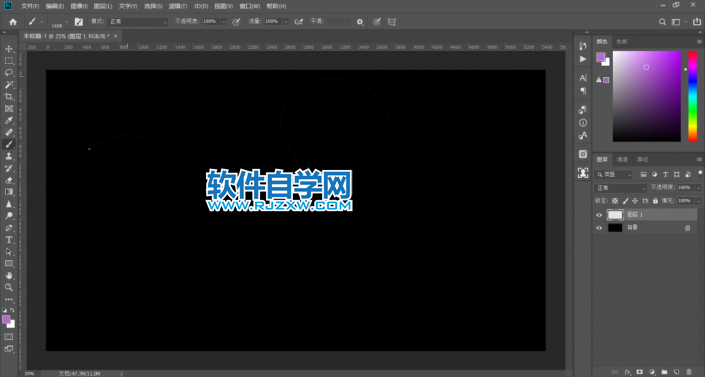The image size is (705, 377).
Task: Toggle pressure for size button
Action: pyautogui.click(x=377, y=22)
